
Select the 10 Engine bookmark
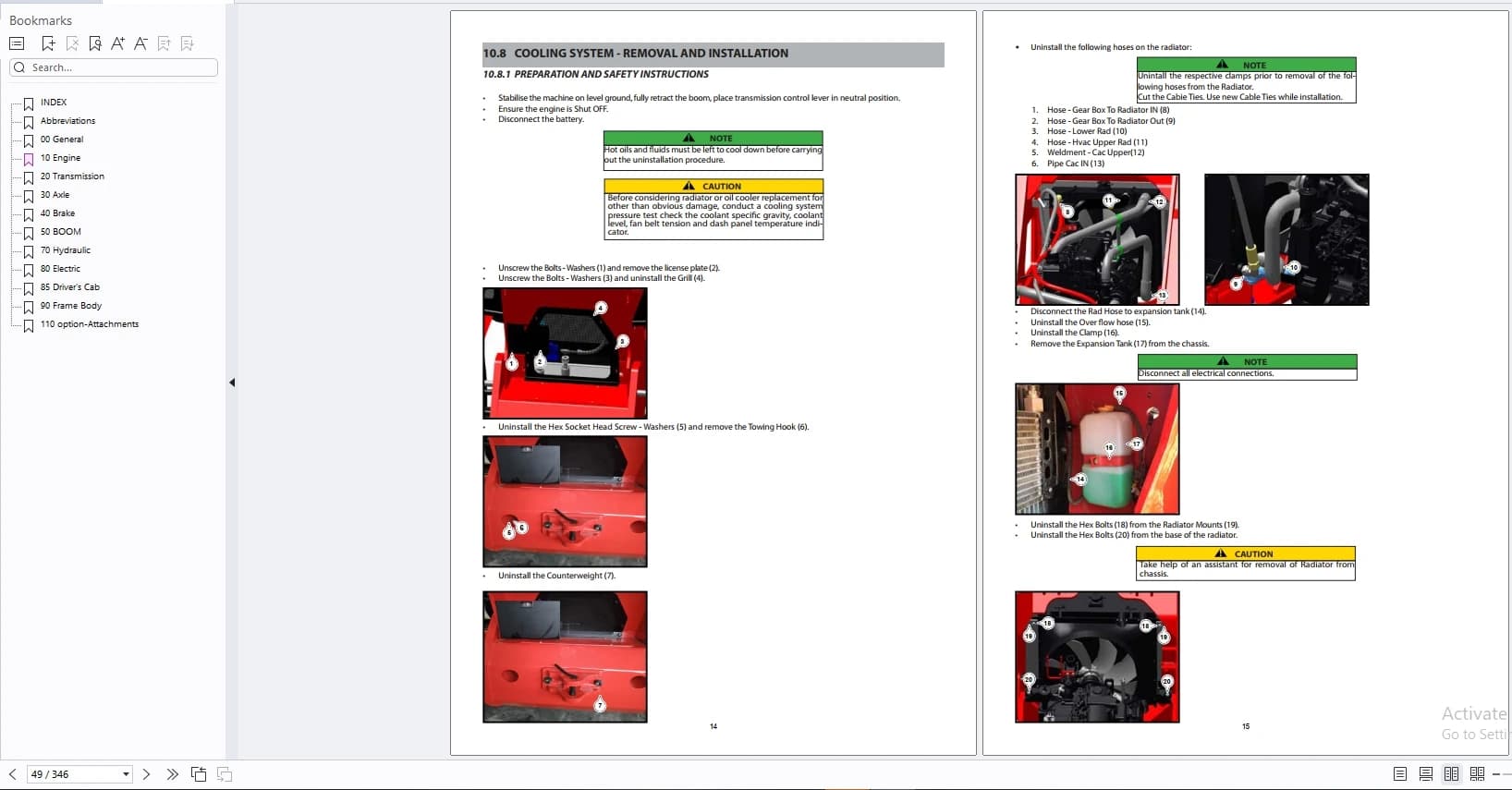point(60,158)
